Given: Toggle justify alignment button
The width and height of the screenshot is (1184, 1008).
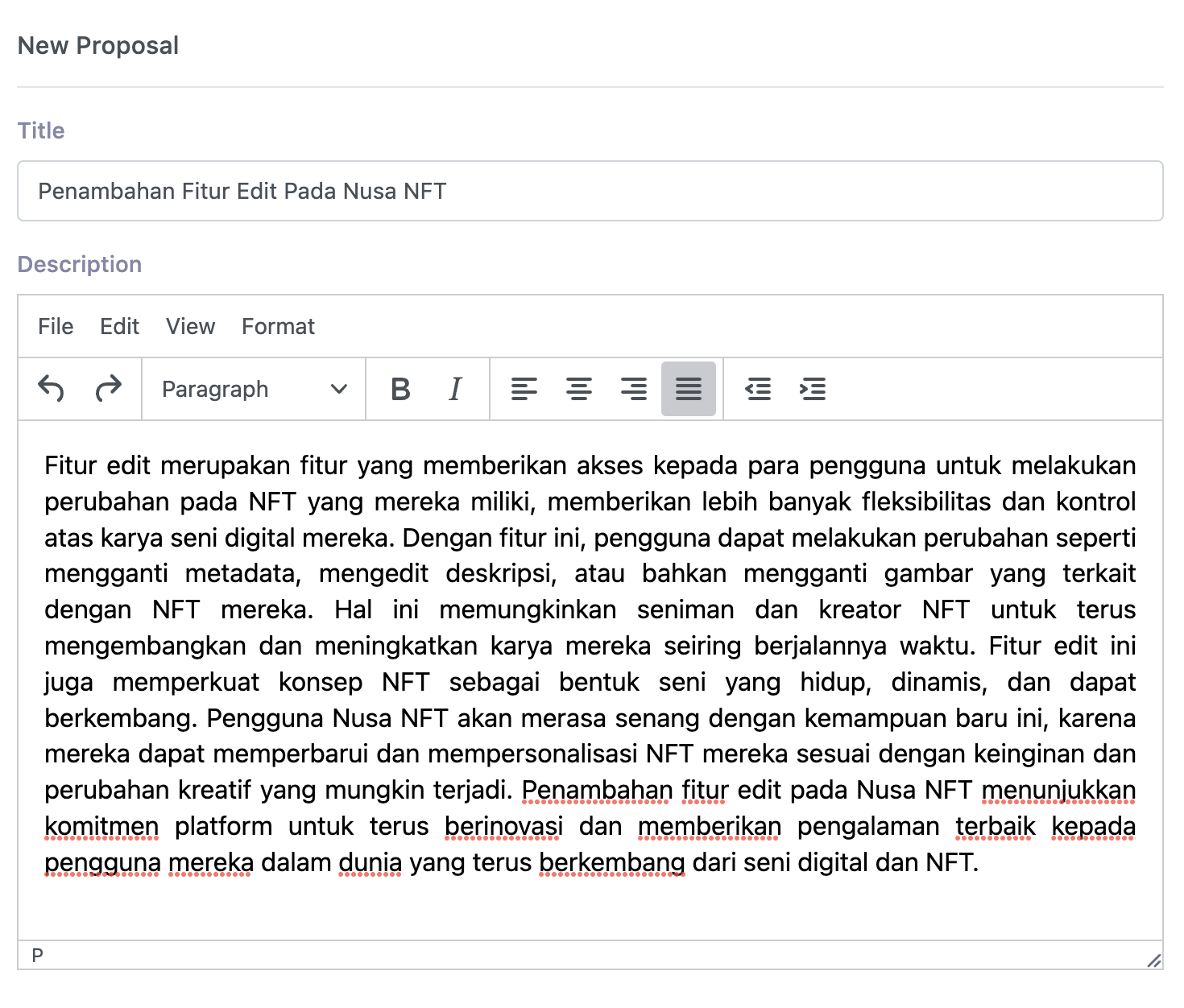Looking at the screenshot, I should (689, 389).
